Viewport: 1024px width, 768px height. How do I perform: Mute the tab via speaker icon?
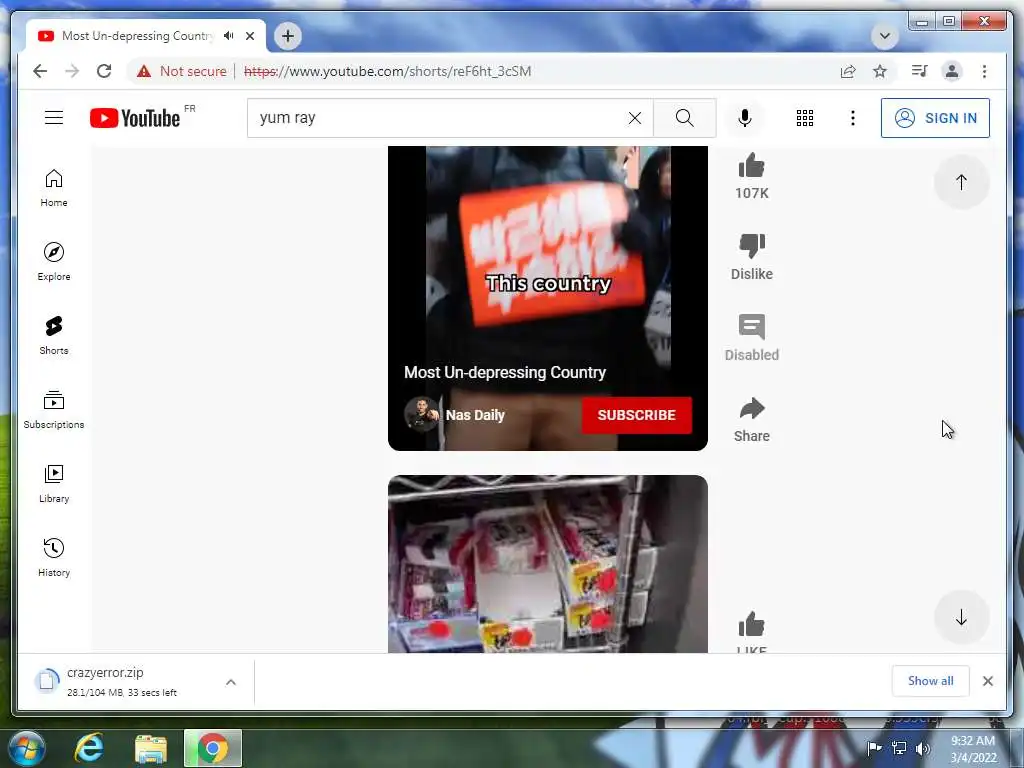point(229,36)
